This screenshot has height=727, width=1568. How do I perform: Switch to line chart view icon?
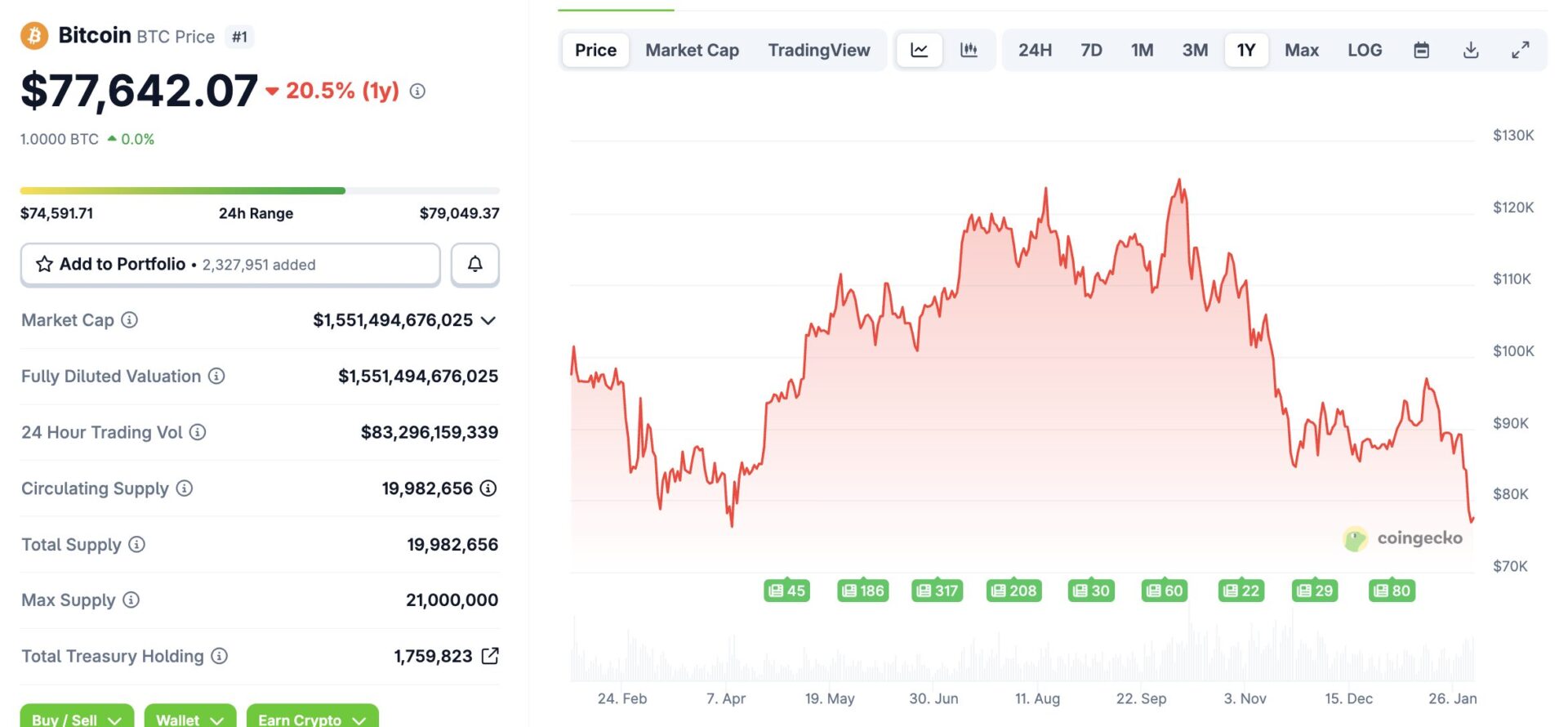tap(920, 50)
